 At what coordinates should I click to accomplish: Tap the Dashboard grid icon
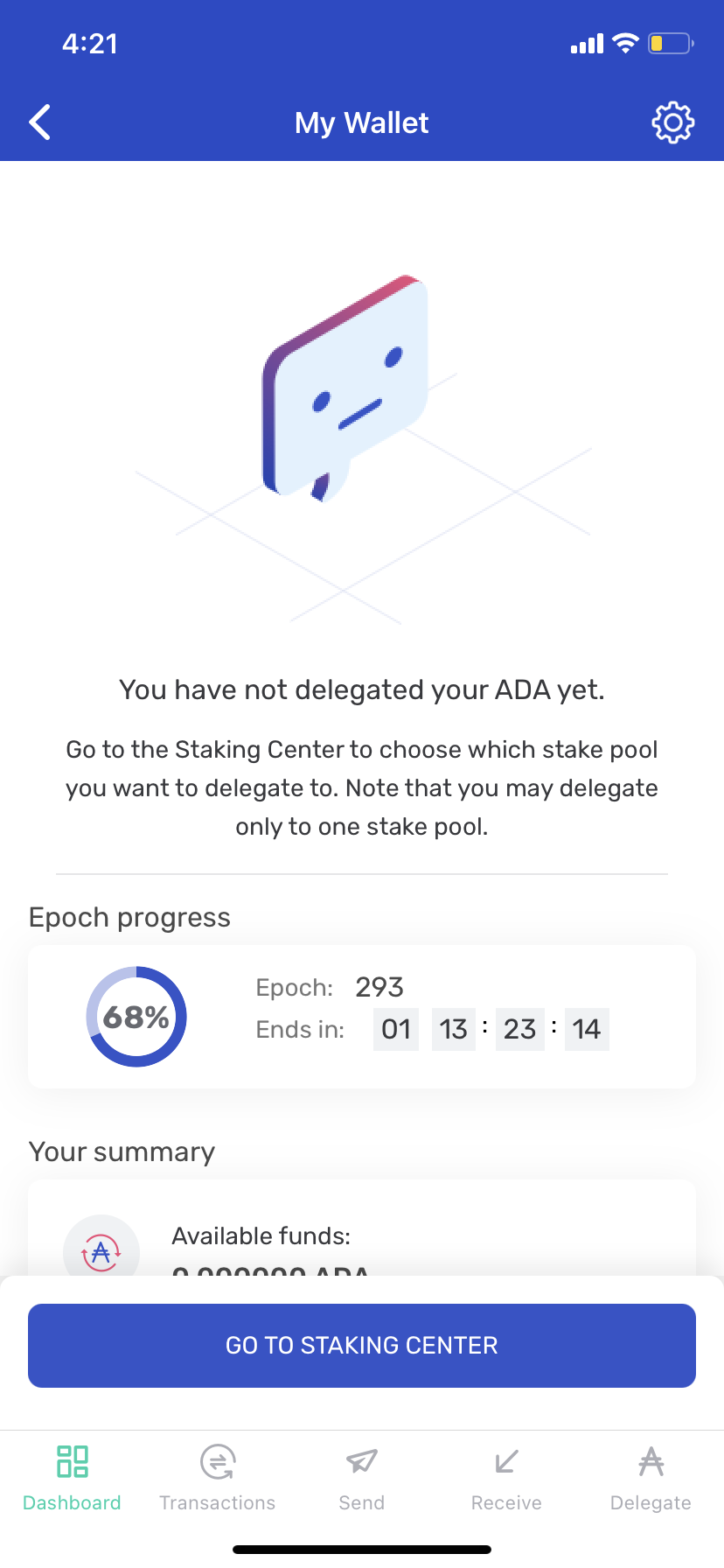[x=72, y=1461]
